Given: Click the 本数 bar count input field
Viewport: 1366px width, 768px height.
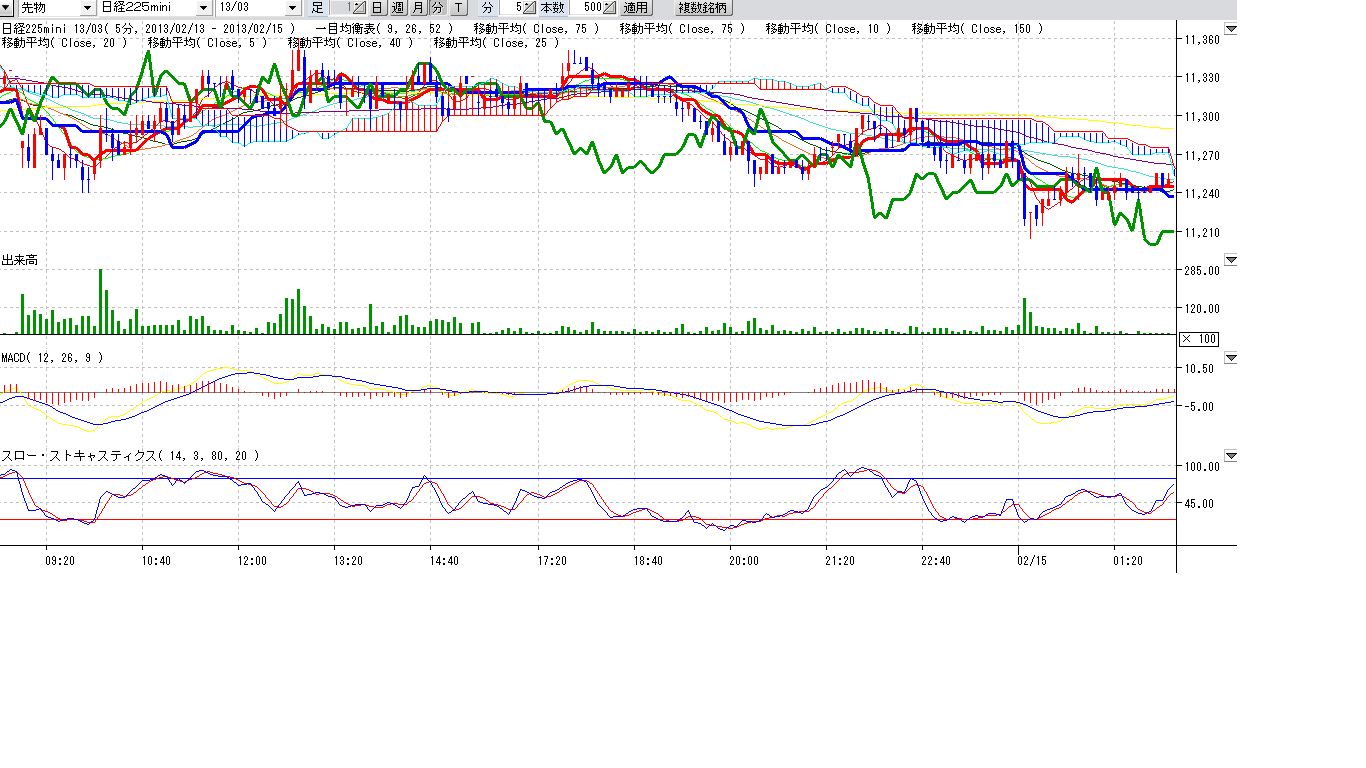Looking at the screenshot, I should pyautogui.click(x=592, y=8).
